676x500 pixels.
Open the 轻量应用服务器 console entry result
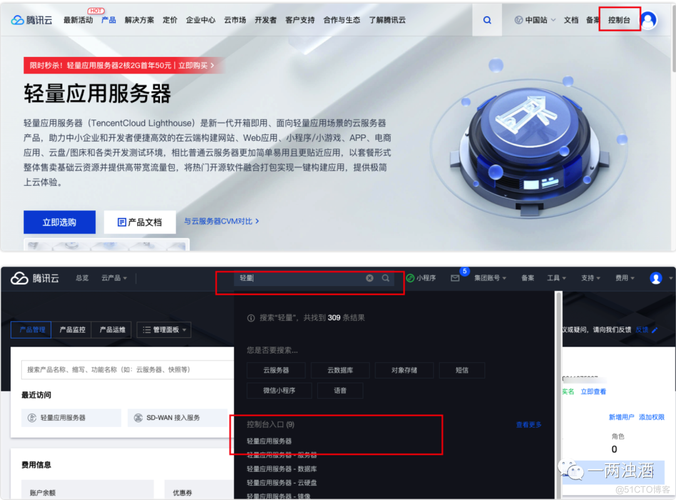tap(269, 441)
